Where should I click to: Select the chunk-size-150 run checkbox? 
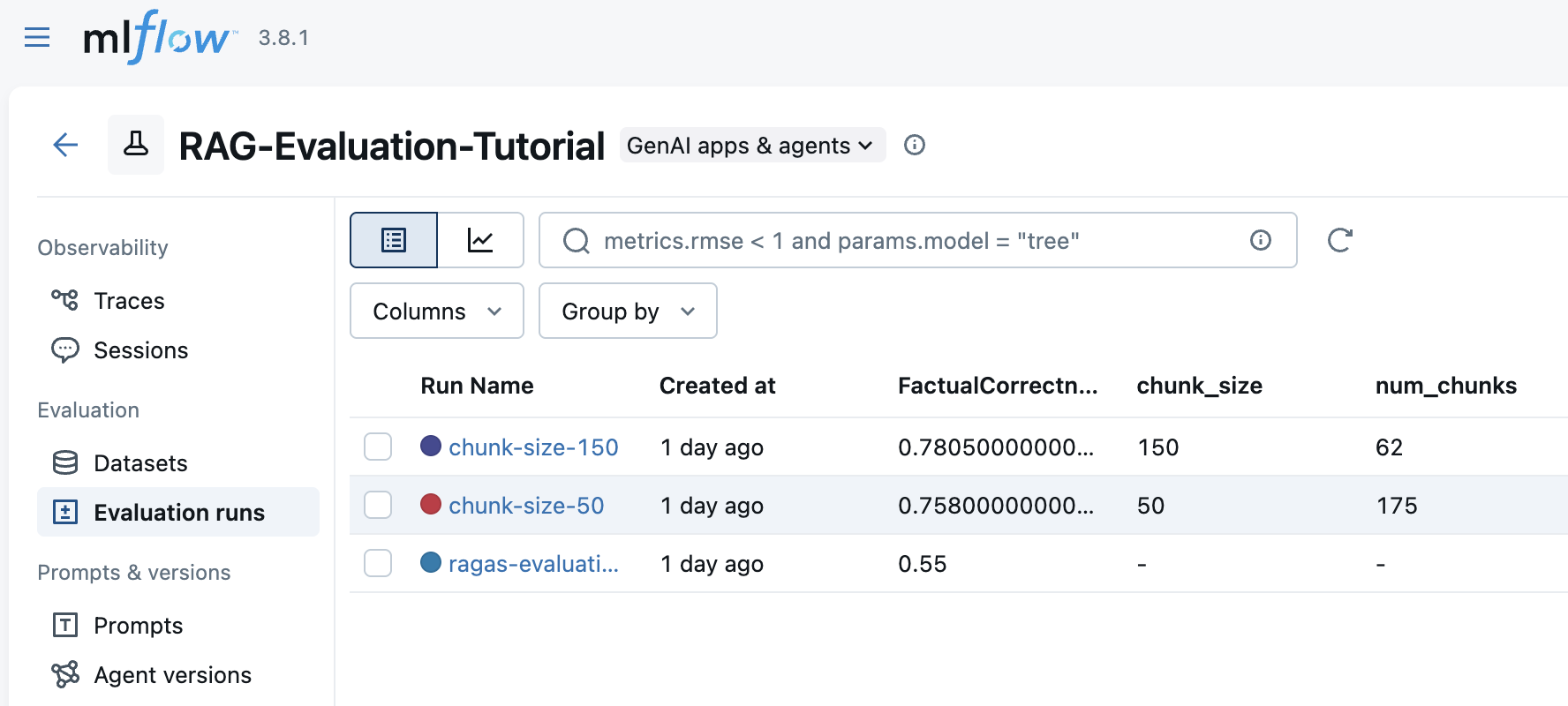click(x=378, y=447)
